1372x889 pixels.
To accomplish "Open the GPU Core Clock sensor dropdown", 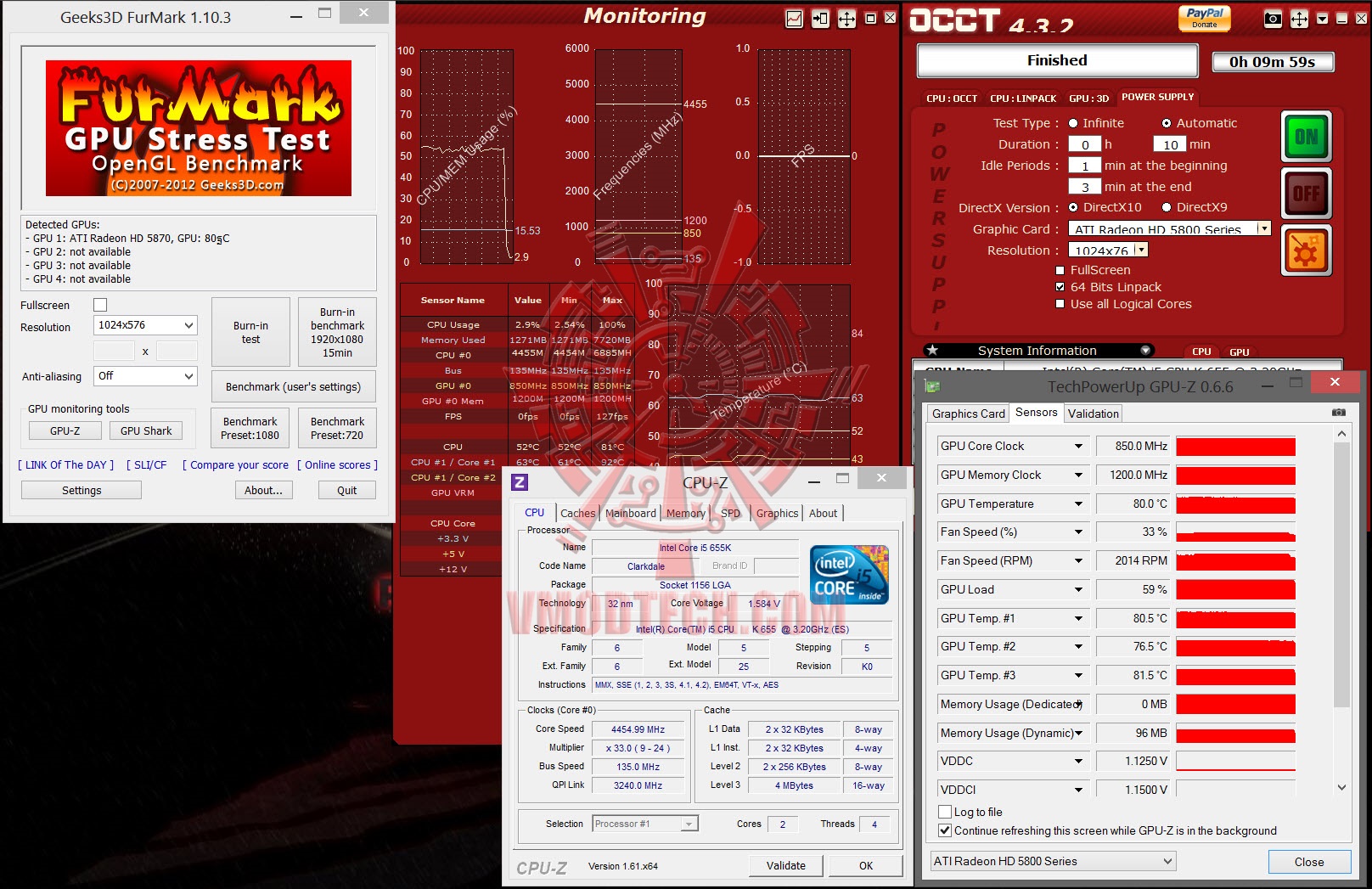I will point(1078,447).
